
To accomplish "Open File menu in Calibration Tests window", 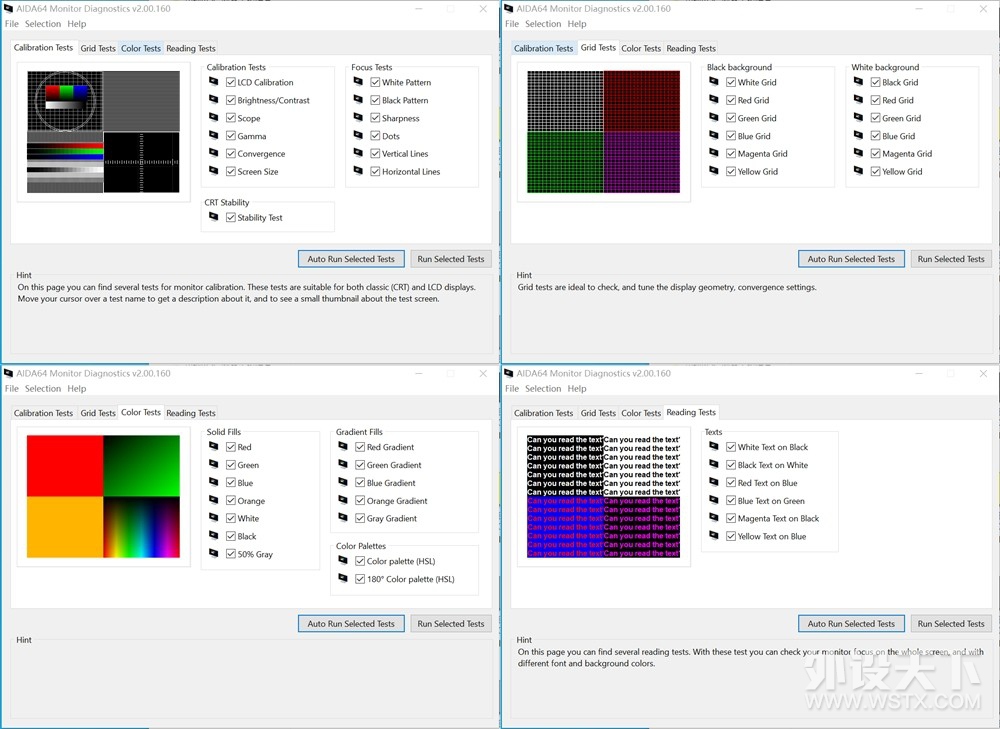I will pyautogui.click(x=11, y=24).
